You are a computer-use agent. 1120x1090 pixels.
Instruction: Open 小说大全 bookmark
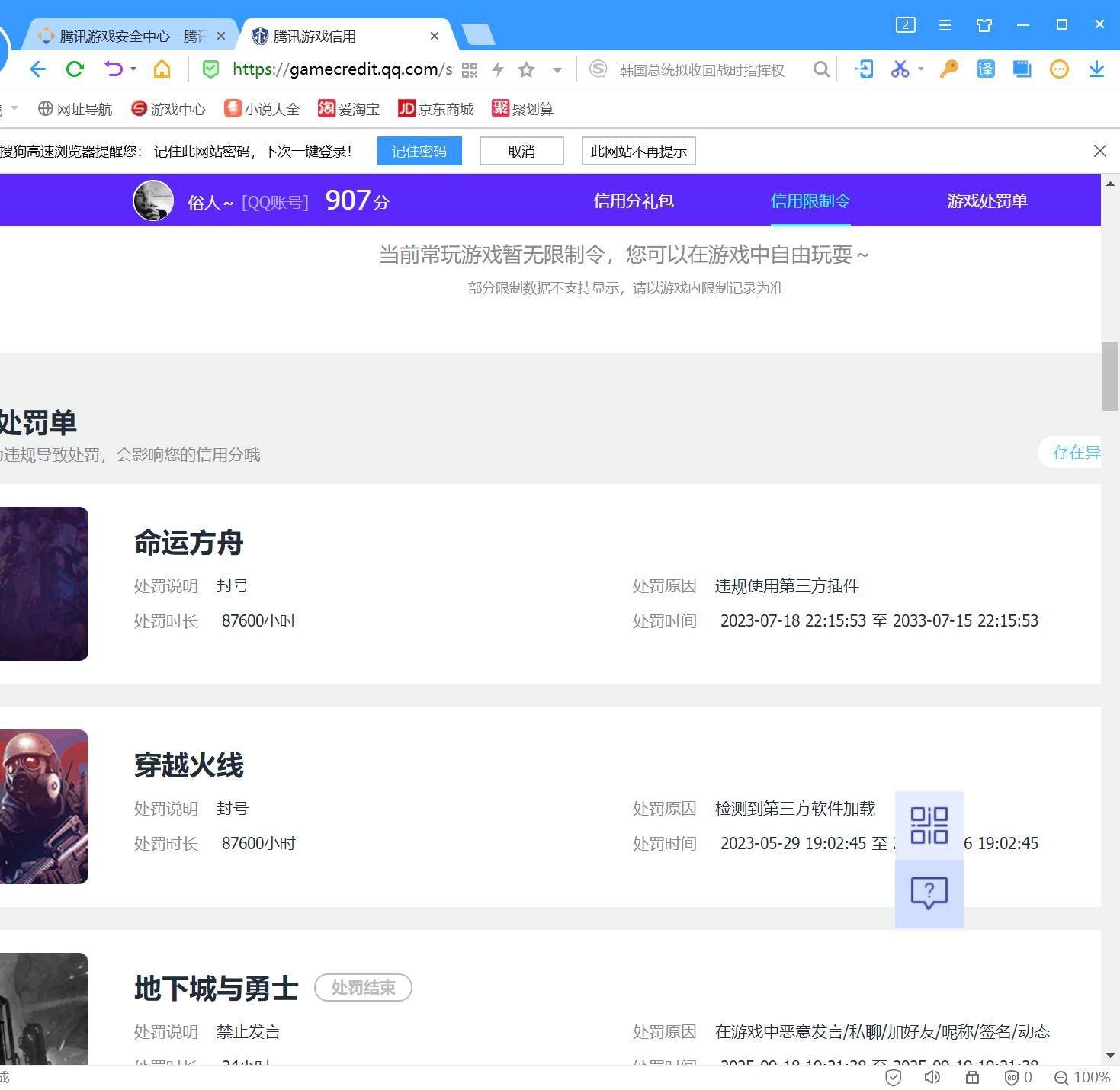tap(262, 109)
